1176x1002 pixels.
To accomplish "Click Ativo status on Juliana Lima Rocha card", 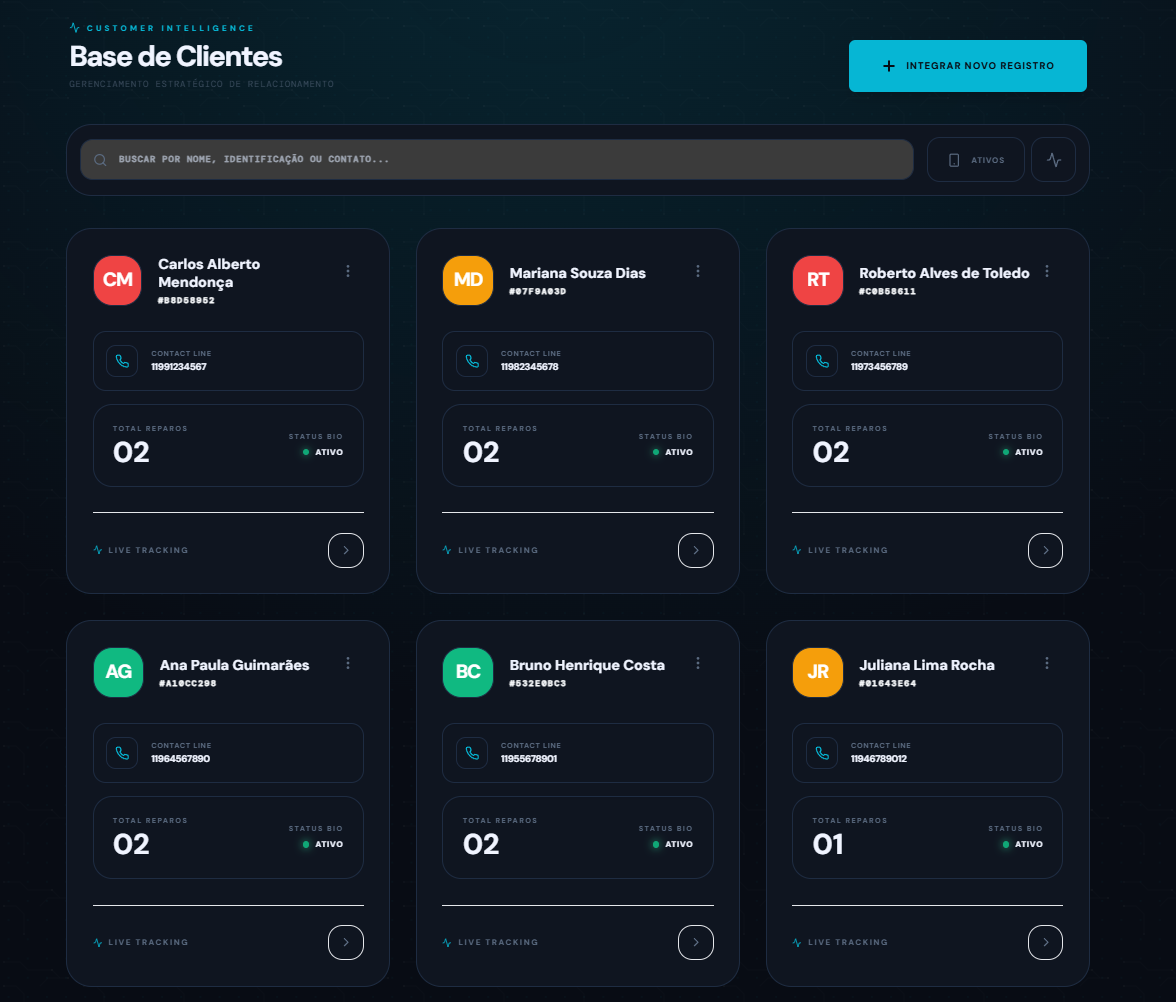I will 1023,844.
